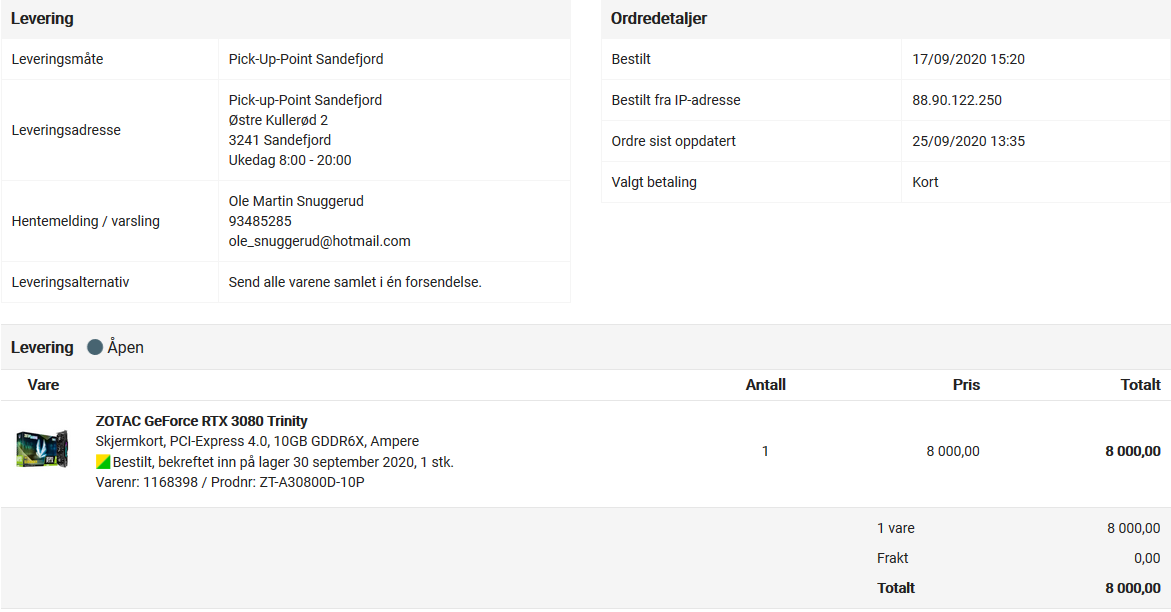This screenshot has width=1171, height=612.
Task: Click the bold Totalt 8 000,00 sum
Action: (1133, 588)
